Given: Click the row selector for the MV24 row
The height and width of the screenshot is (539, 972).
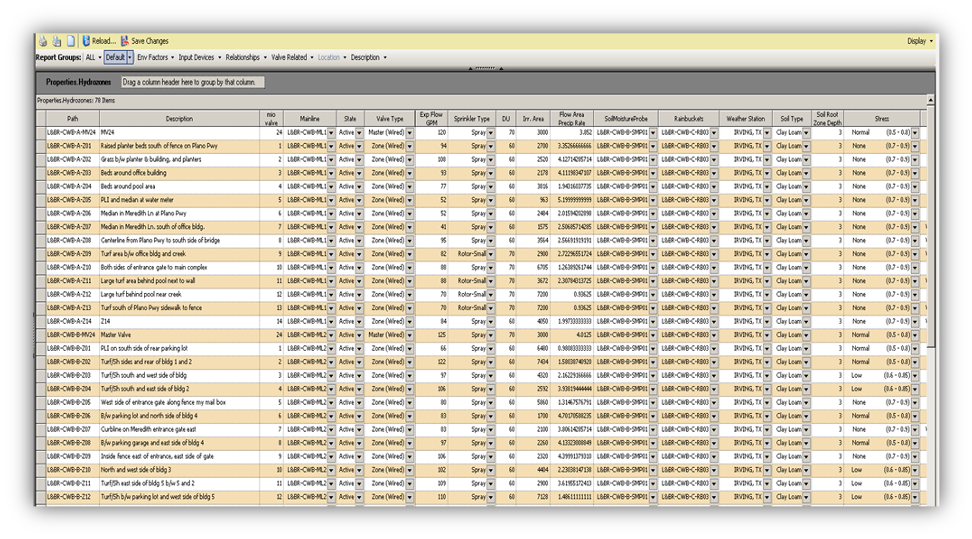Looking at the screenshot, I should pos(41,133).
